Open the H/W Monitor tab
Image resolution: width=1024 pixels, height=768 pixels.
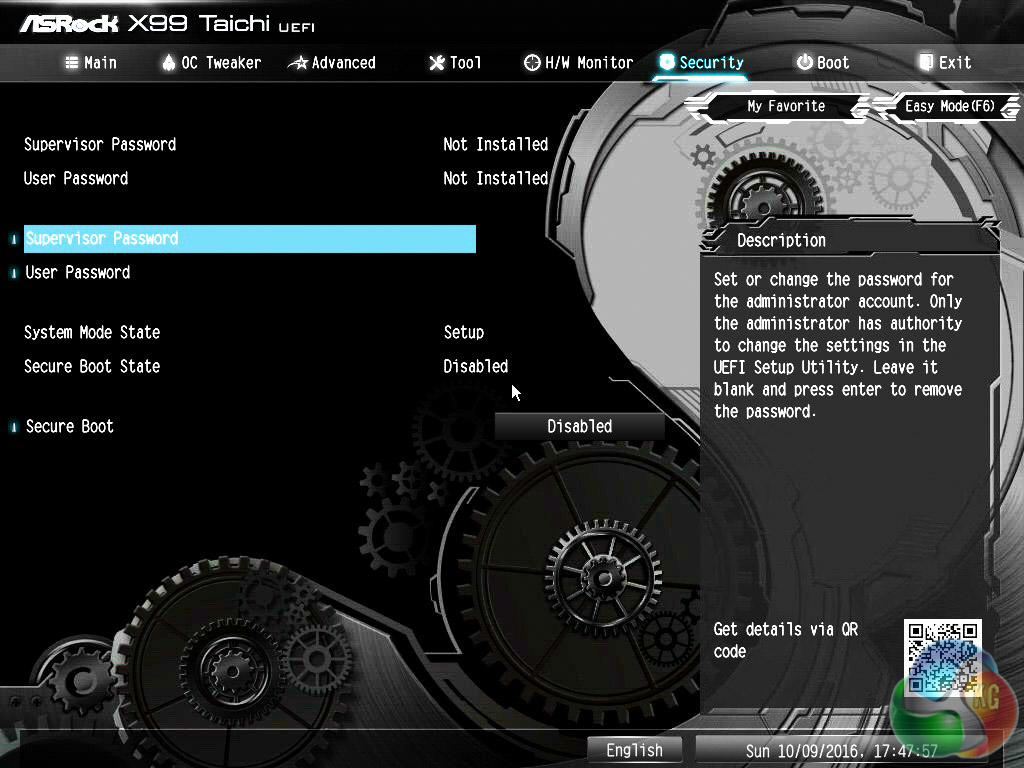click(579, 63)
